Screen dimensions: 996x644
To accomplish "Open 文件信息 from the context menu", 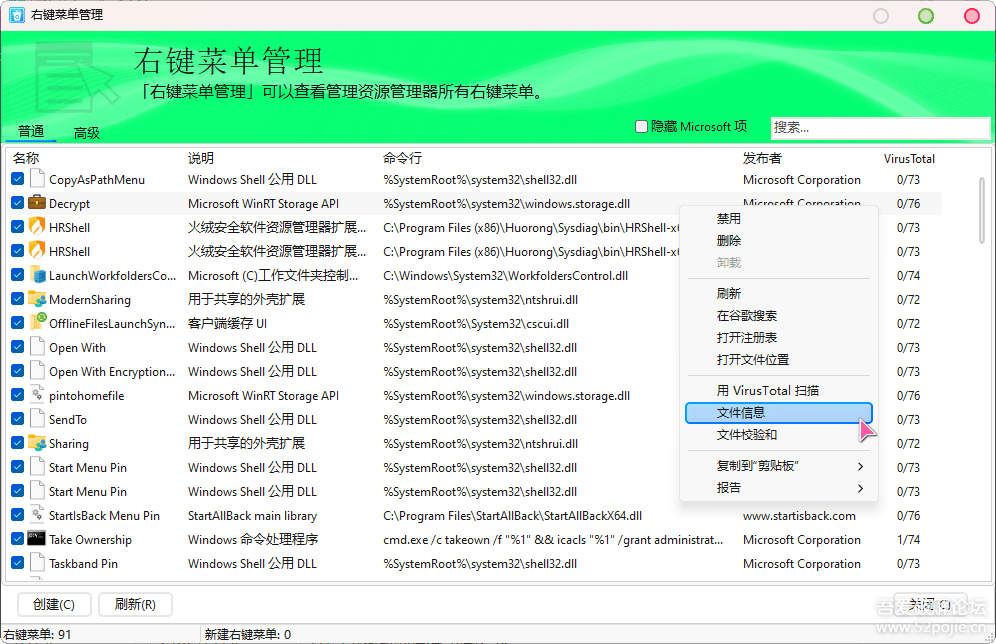I will tap(779, 413).
